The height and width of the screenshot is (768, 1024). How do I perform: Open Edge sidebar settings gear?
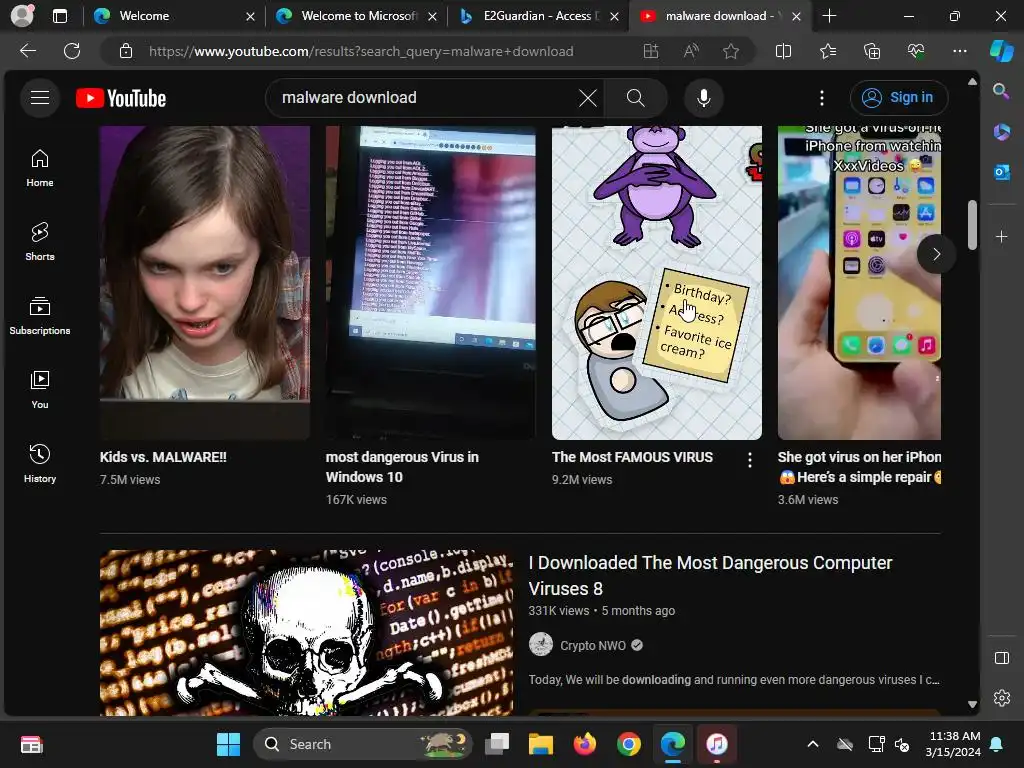[1001, 698]
